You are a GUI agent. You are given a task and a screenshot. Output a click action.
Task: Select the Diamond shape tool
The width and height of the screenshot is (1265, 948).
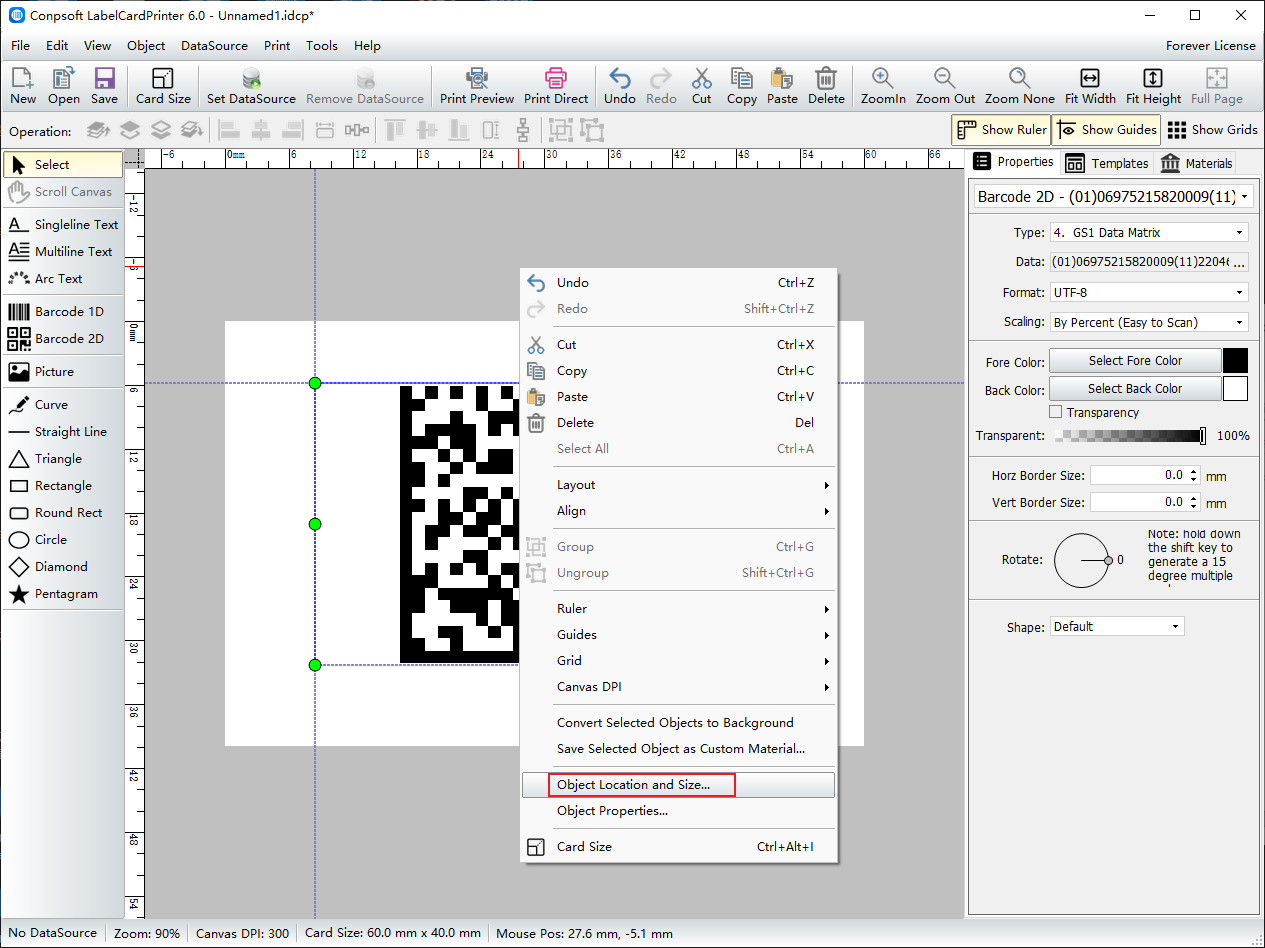(x=62, y=567)
